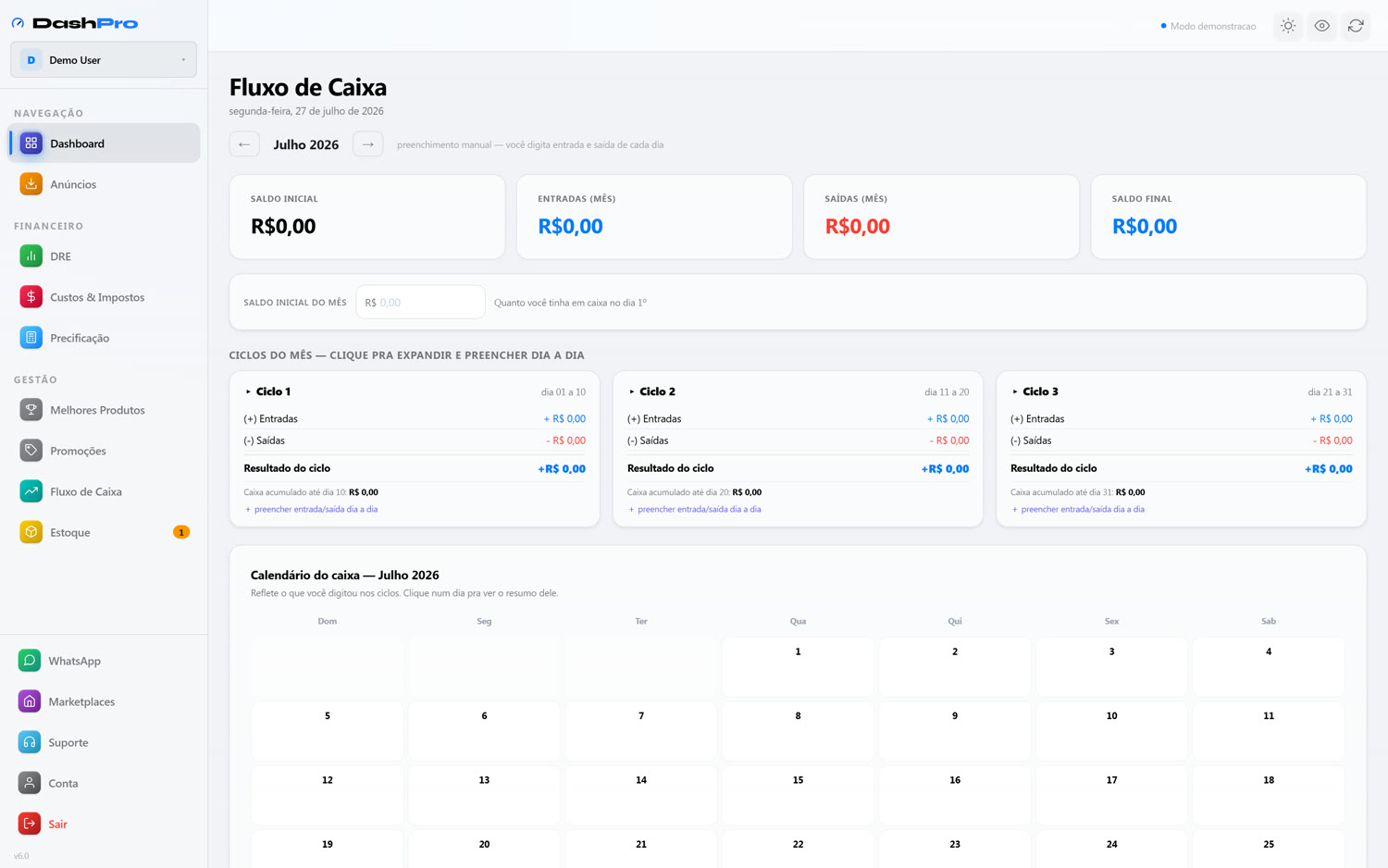Expand Ciclo 2 disclosure triangle

[632, 392]
